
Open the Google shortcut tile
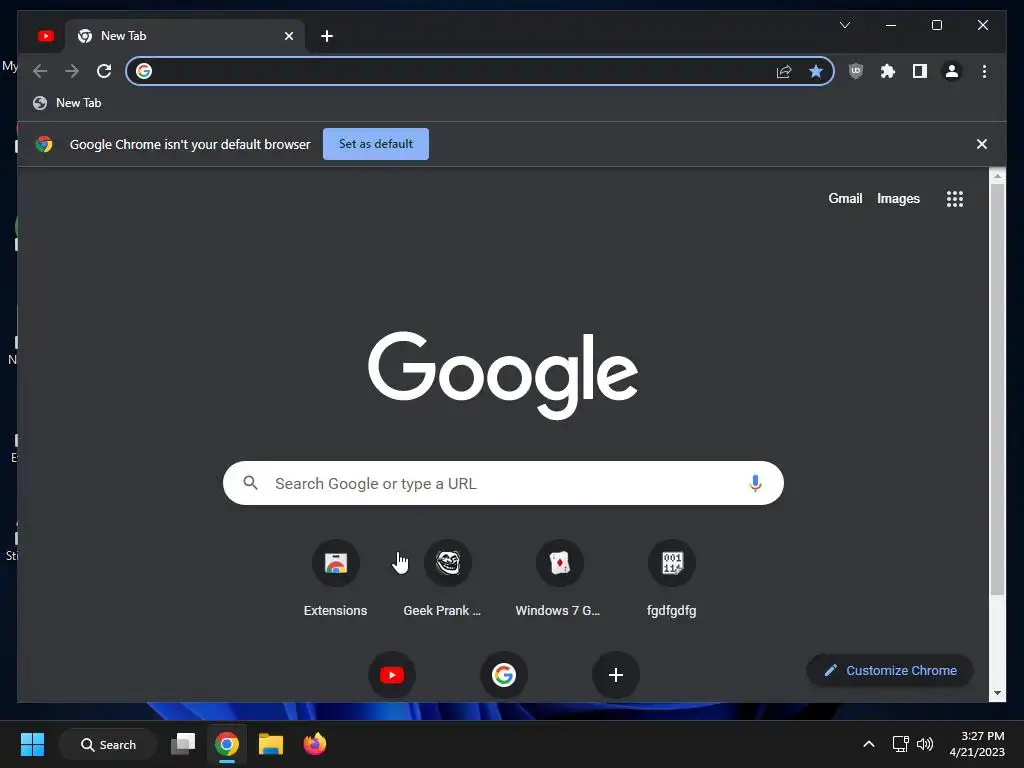tap(504, 675)
